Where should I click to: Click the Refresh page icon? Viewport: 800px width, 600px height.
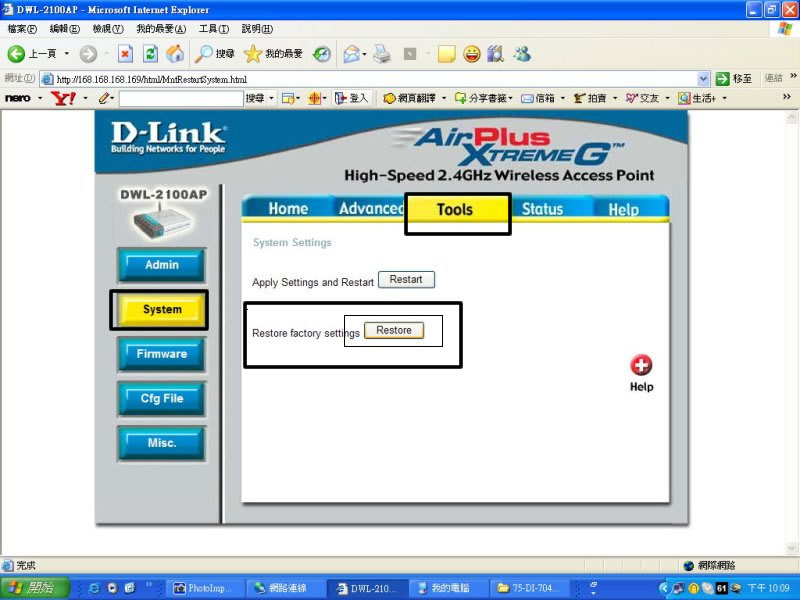(x=151, y=54)
